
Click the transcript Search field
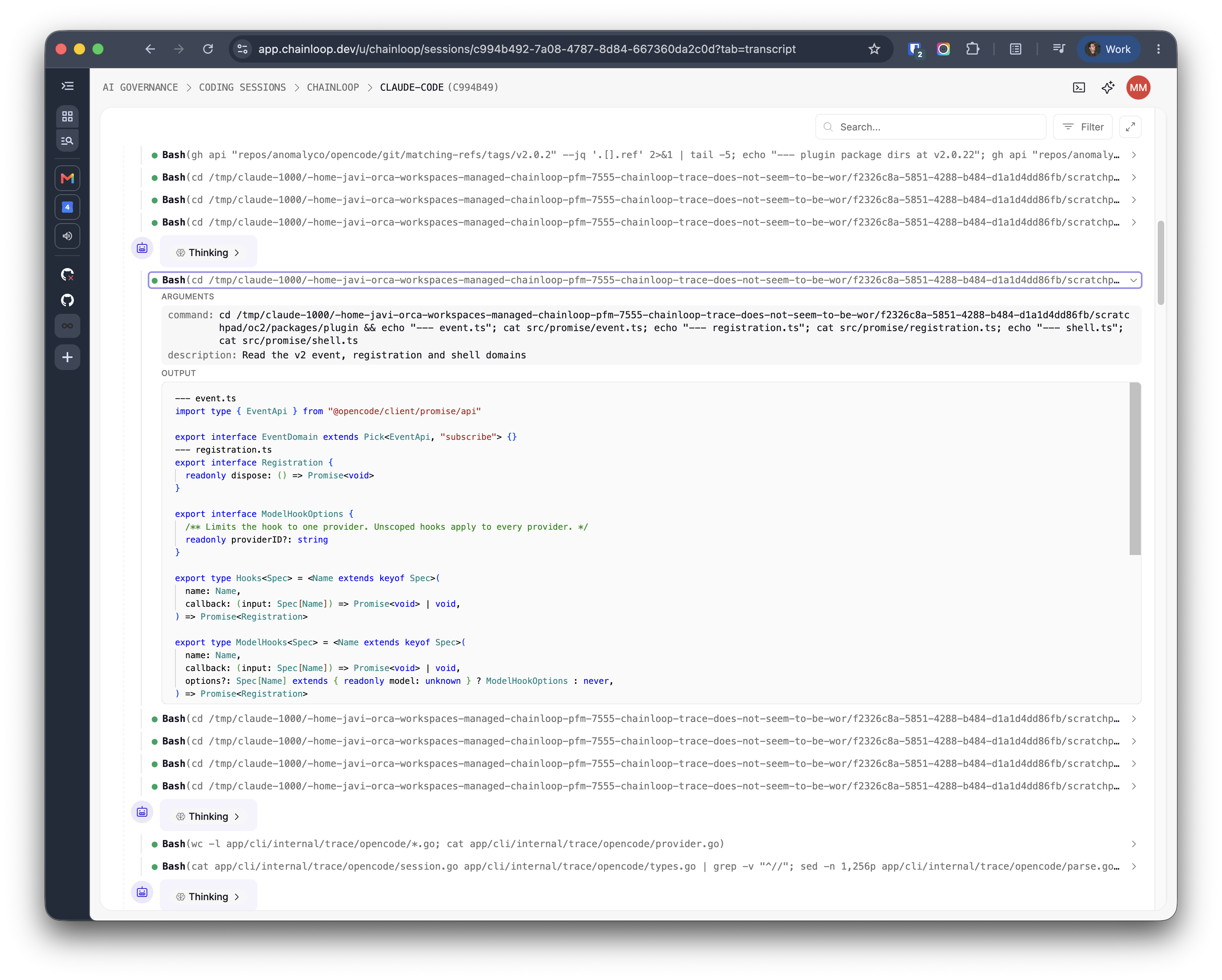[x=930, y=127]
